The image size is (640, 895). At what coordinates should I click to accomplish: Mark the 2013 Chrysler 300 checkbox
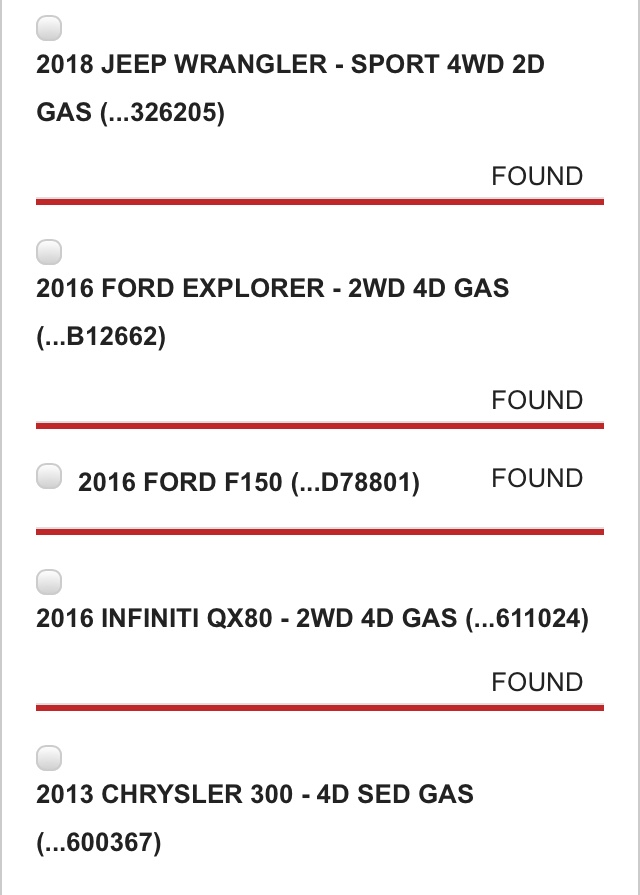pyautogui.click(x=49, y=757)
